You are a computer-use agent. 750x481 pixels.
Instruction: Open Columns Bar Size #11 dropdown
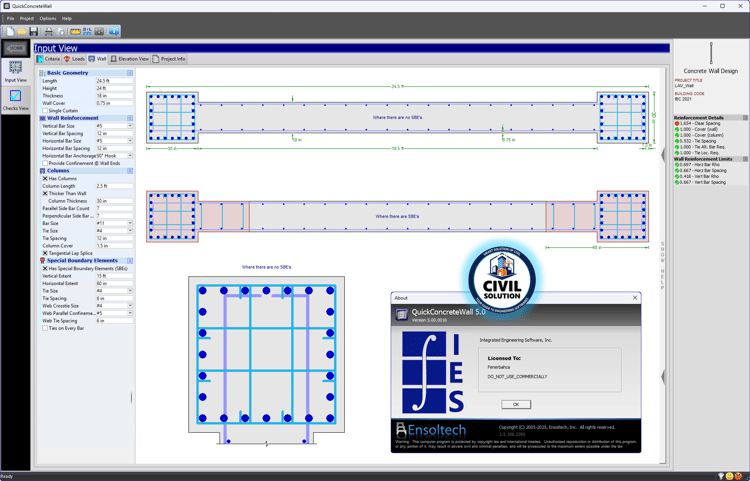[130, 223]
